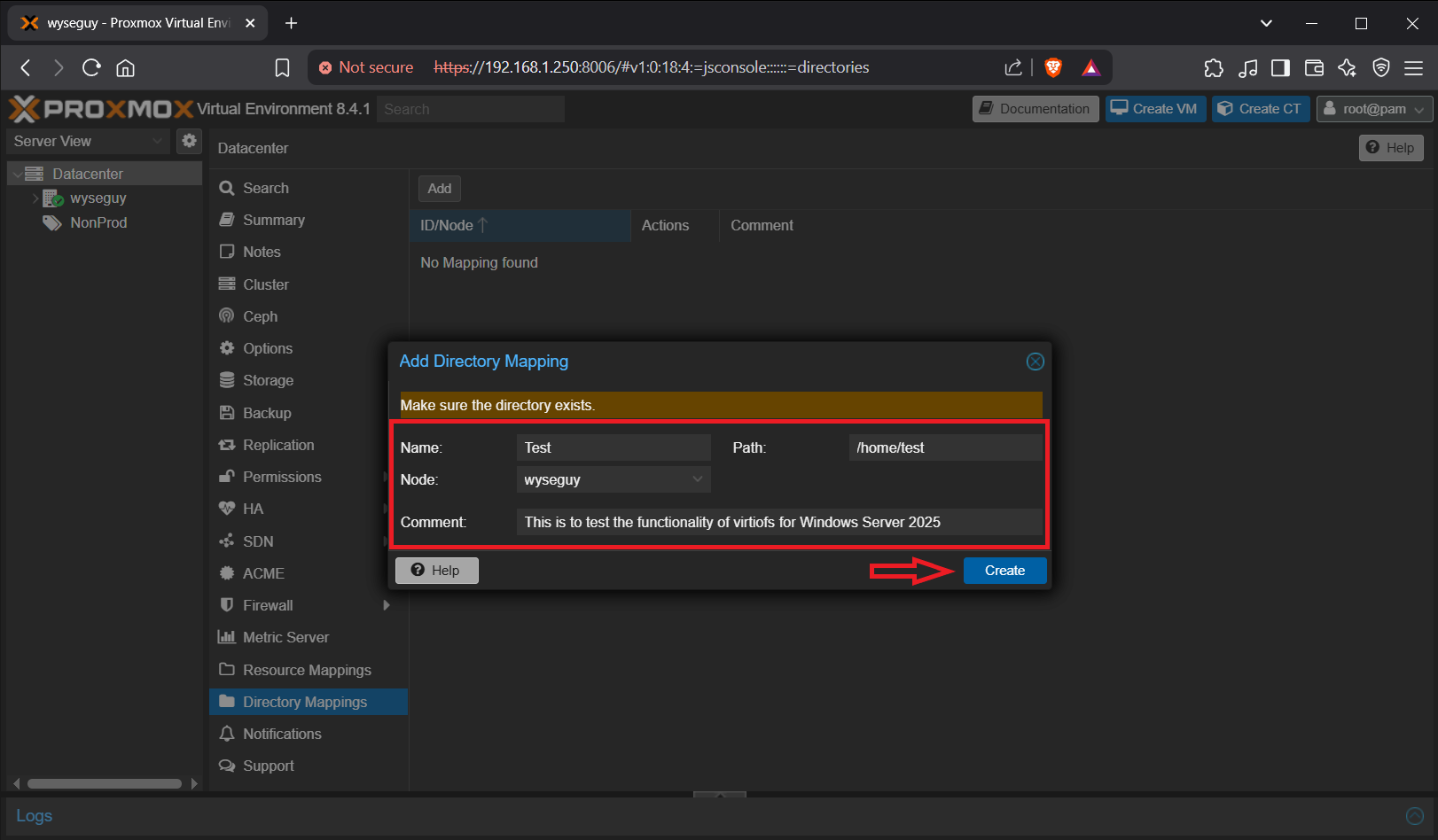Image resolution: width=1438 pixels, height=840 pixels.
Task: Open the root@pam user menu
Action: coord(1374,109)
